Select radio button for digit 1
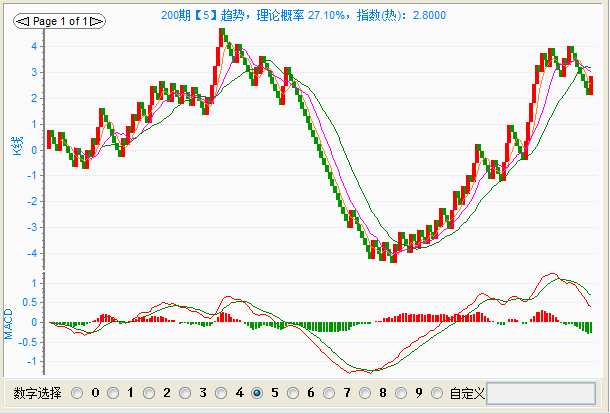 [112, 394]
